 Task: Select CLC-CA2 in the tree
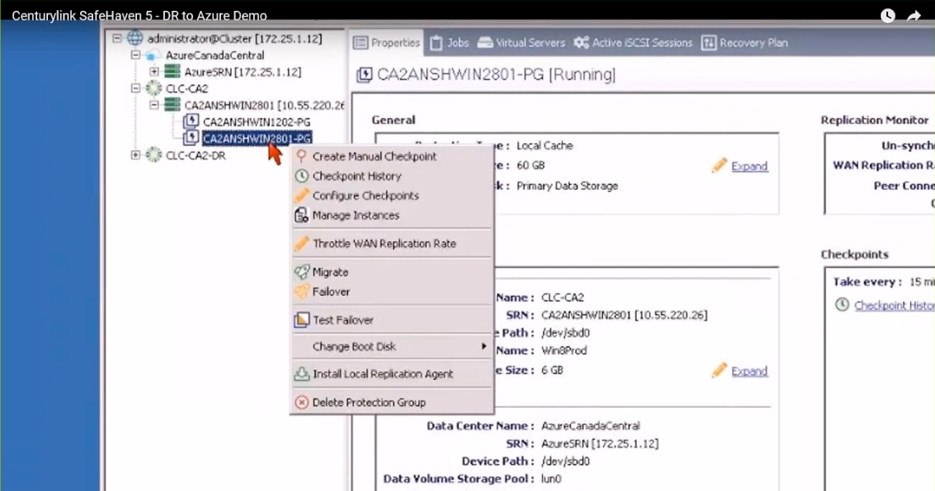187,89
